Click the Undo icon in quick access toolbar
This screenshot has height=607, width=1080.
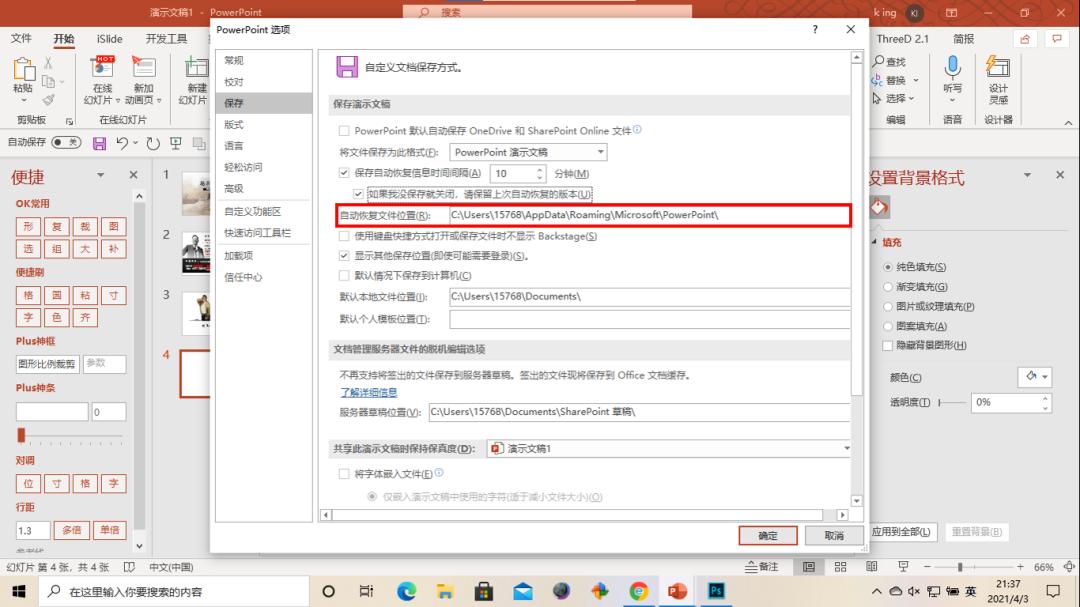[122, 143]
